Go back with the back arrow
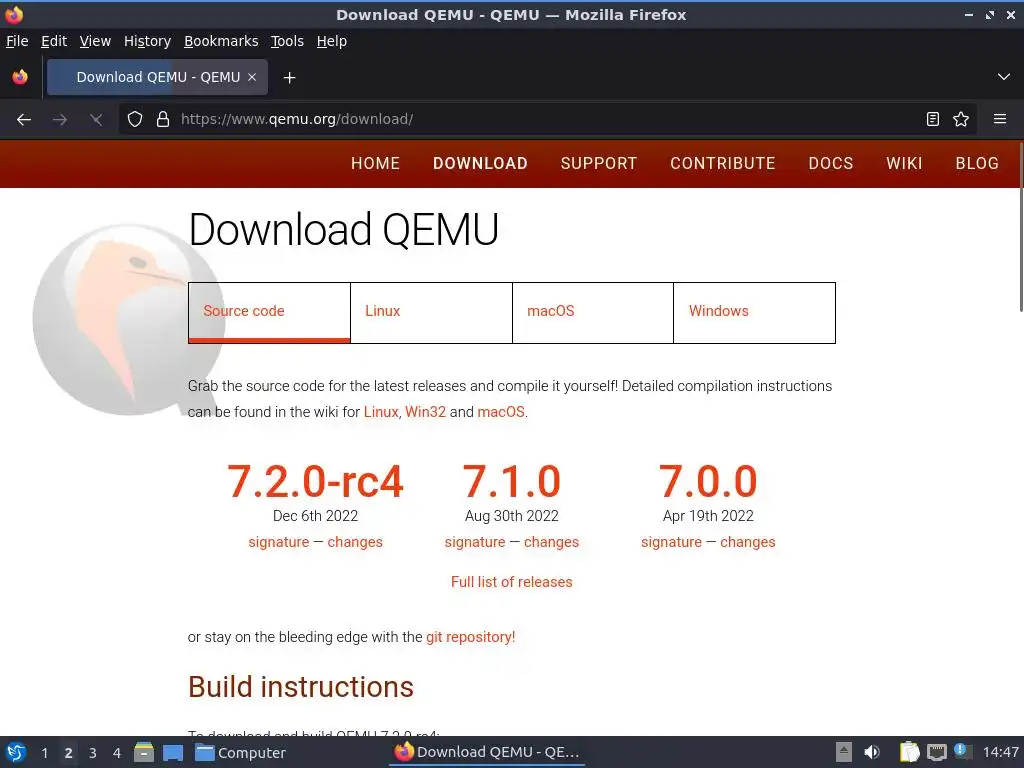1024x768 pixels. (24, 120)
